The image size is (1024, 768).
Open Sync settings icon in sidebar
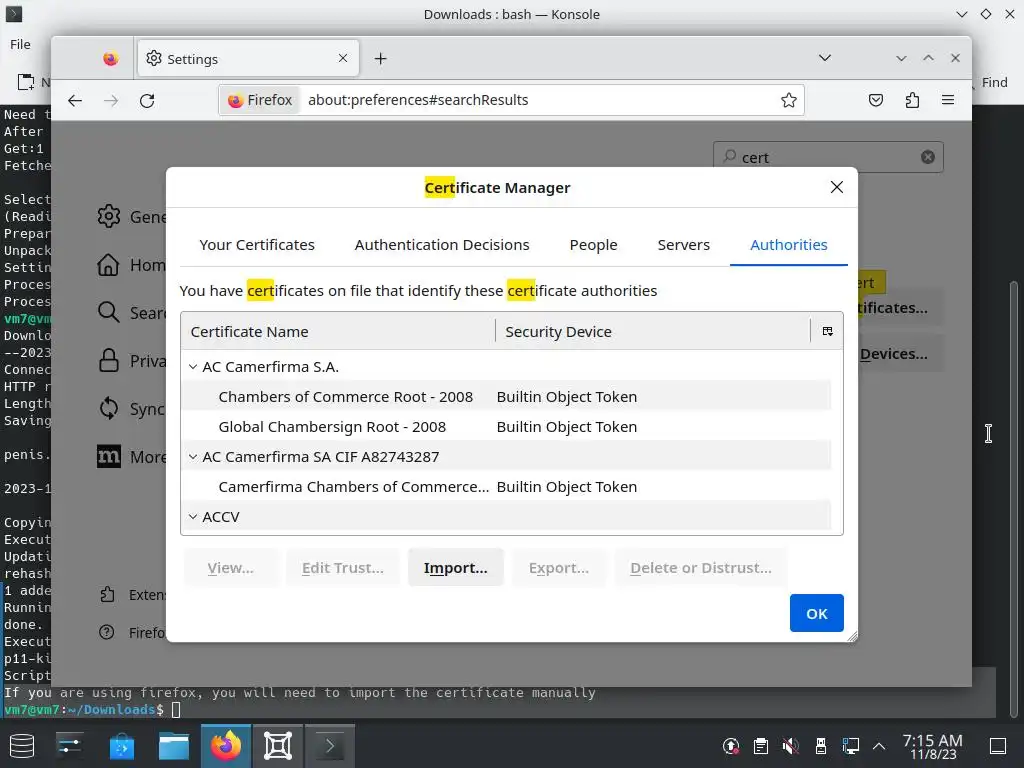(108, 409)
